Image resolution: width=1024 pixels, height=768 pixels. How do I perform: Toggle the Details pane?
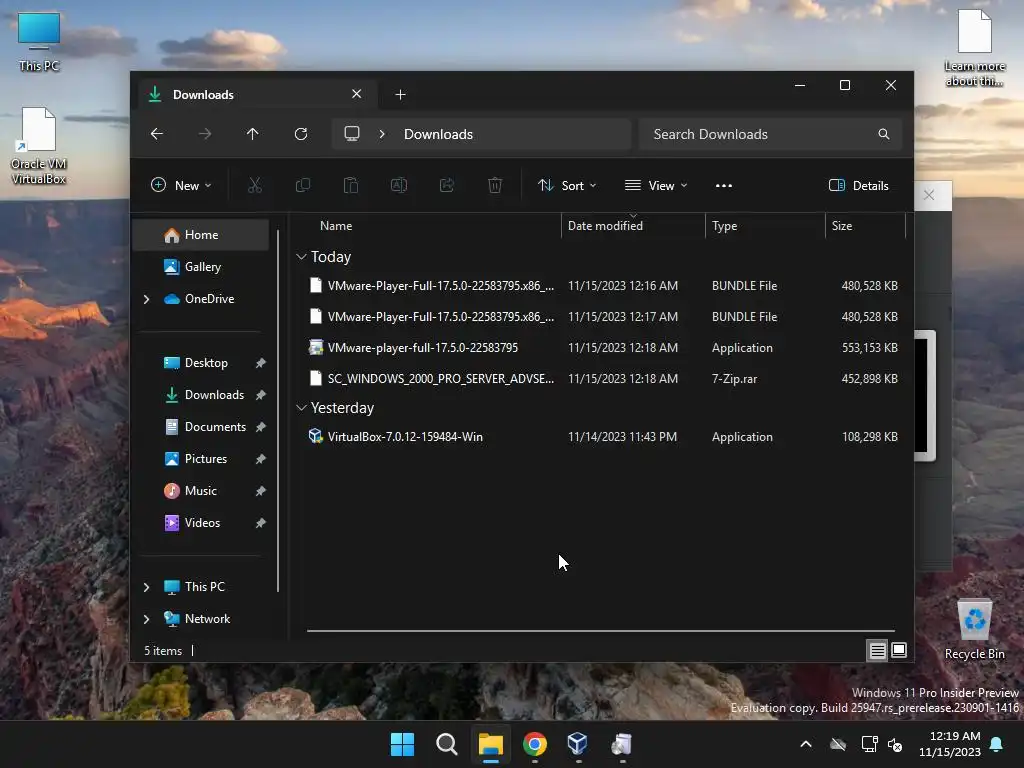point(859,185)
